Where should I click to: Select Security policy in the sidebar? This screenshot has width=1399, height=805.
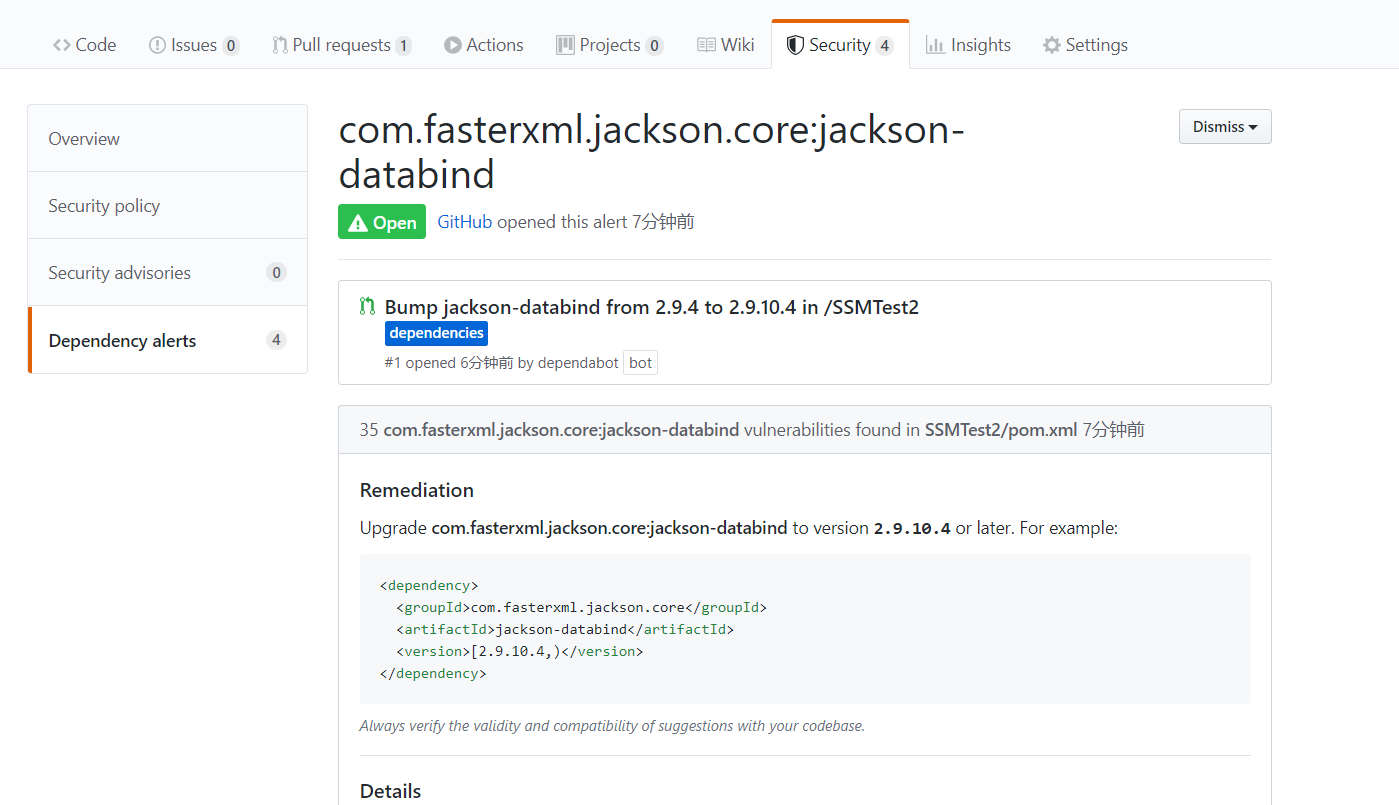(167, 205)
